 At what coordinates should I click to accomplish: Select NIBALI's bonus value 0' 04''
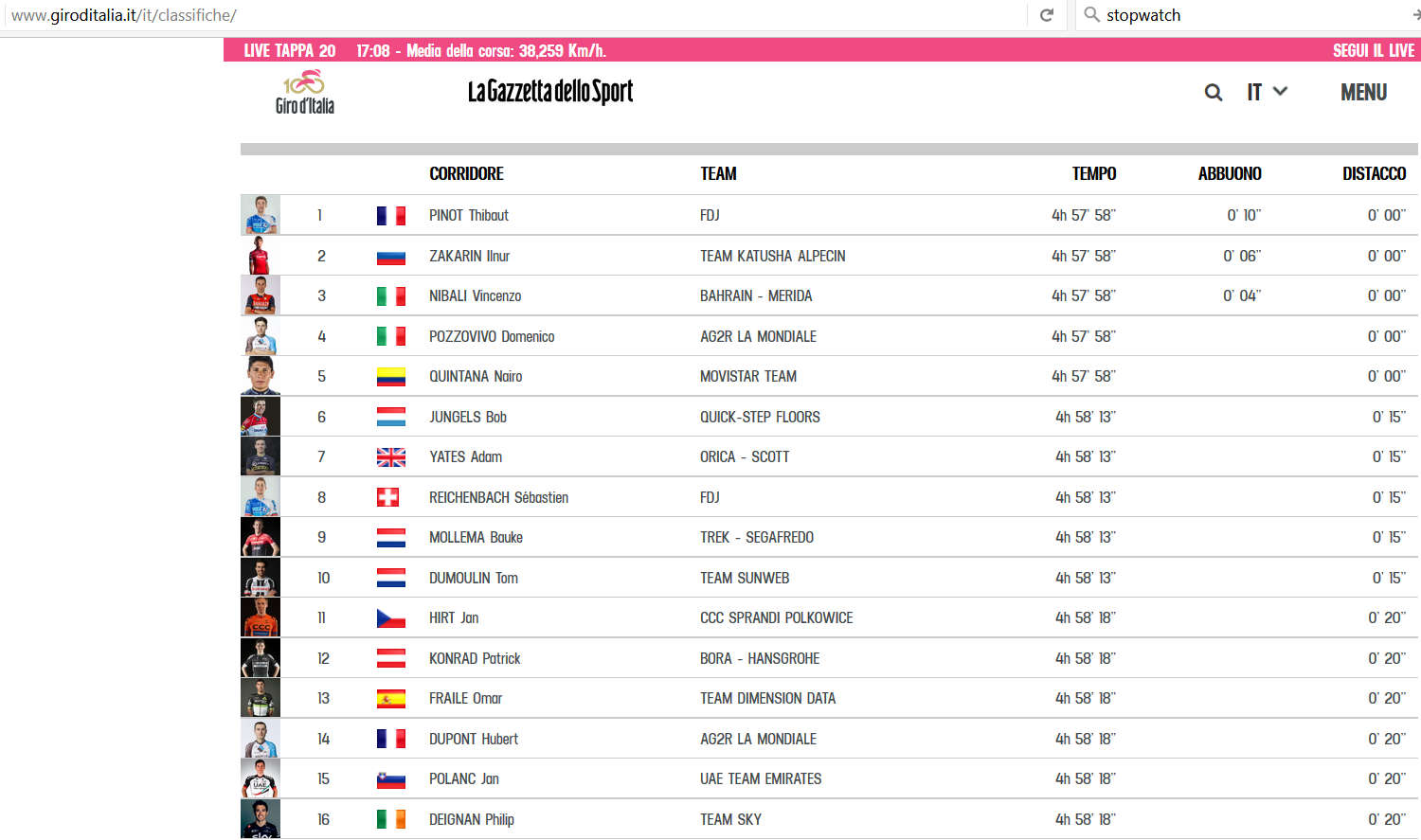tap(1242, 296)
